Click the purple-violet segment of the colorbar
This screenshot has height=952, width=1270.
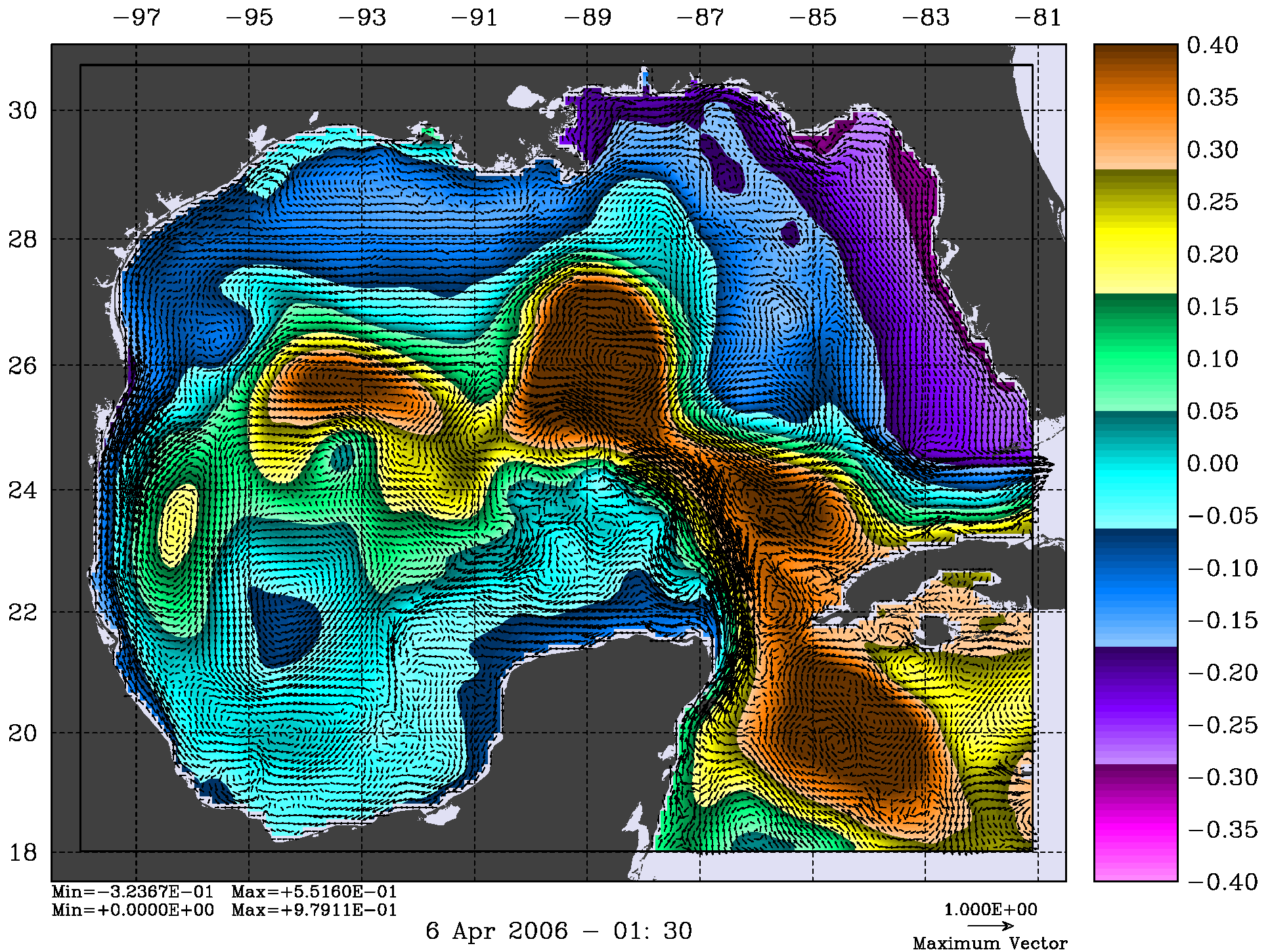click(1135, 705)
